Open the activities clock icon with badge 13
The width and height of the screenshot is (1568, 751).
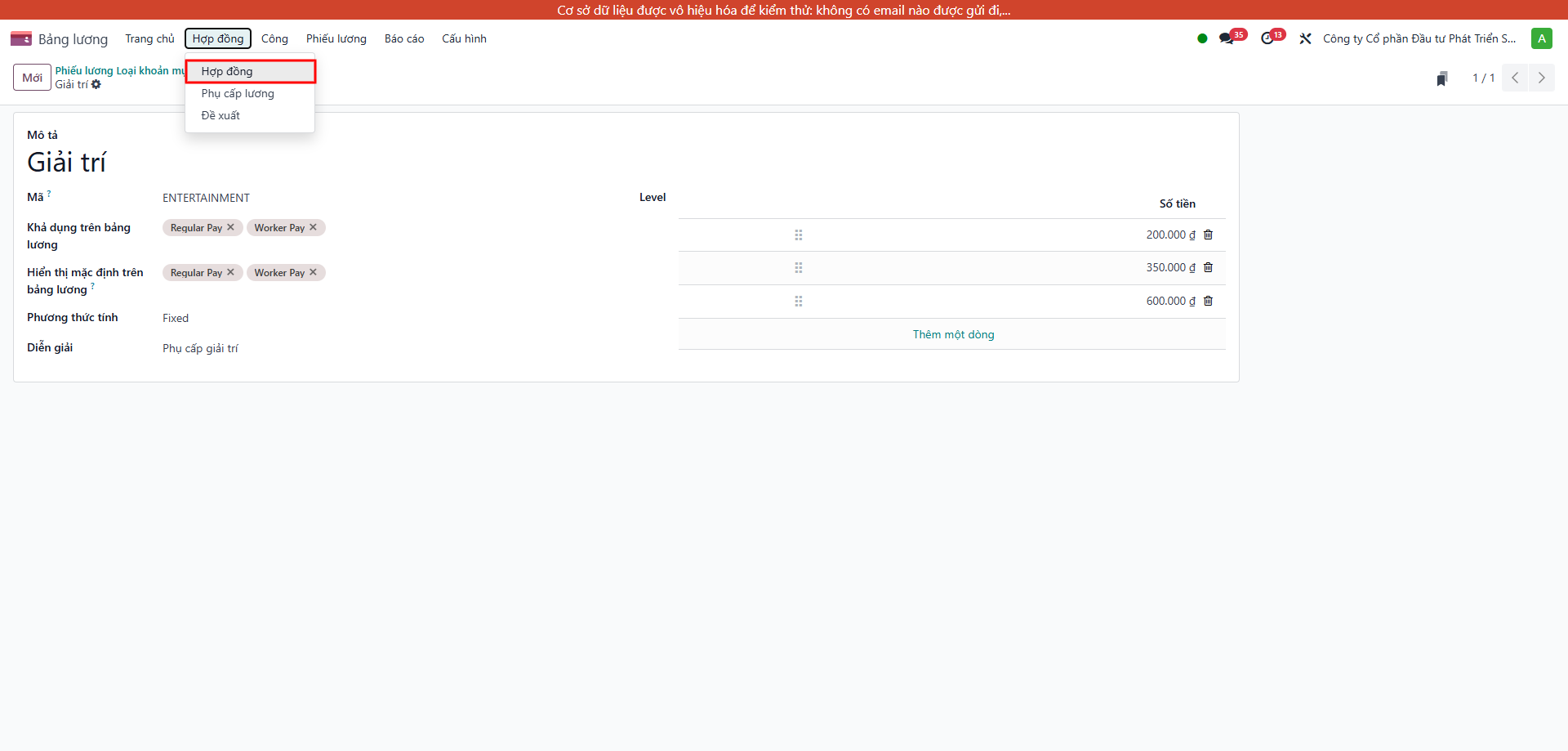1267,38
